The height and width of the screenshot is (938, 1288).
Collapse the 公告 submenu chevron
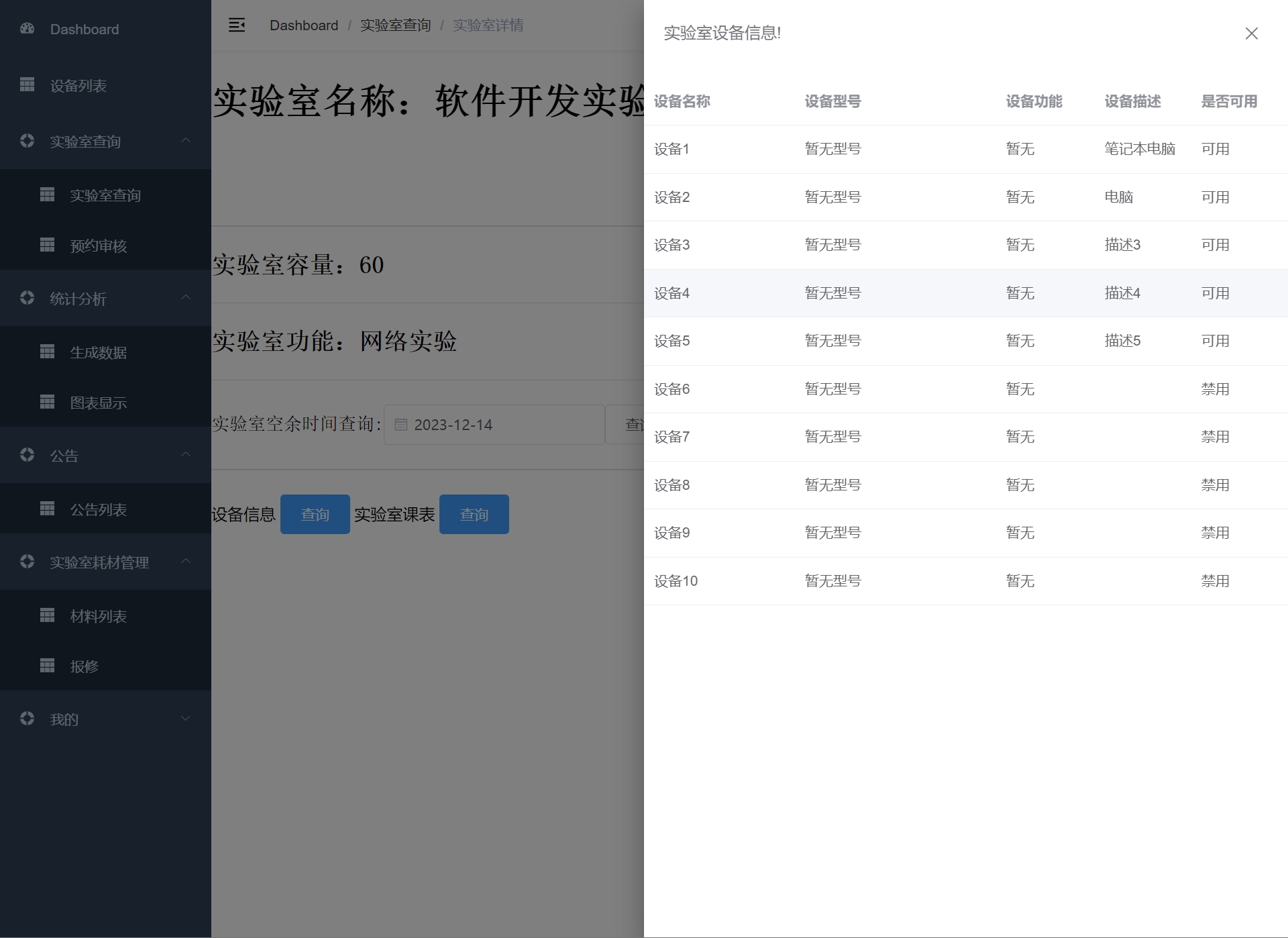[186, 455]
